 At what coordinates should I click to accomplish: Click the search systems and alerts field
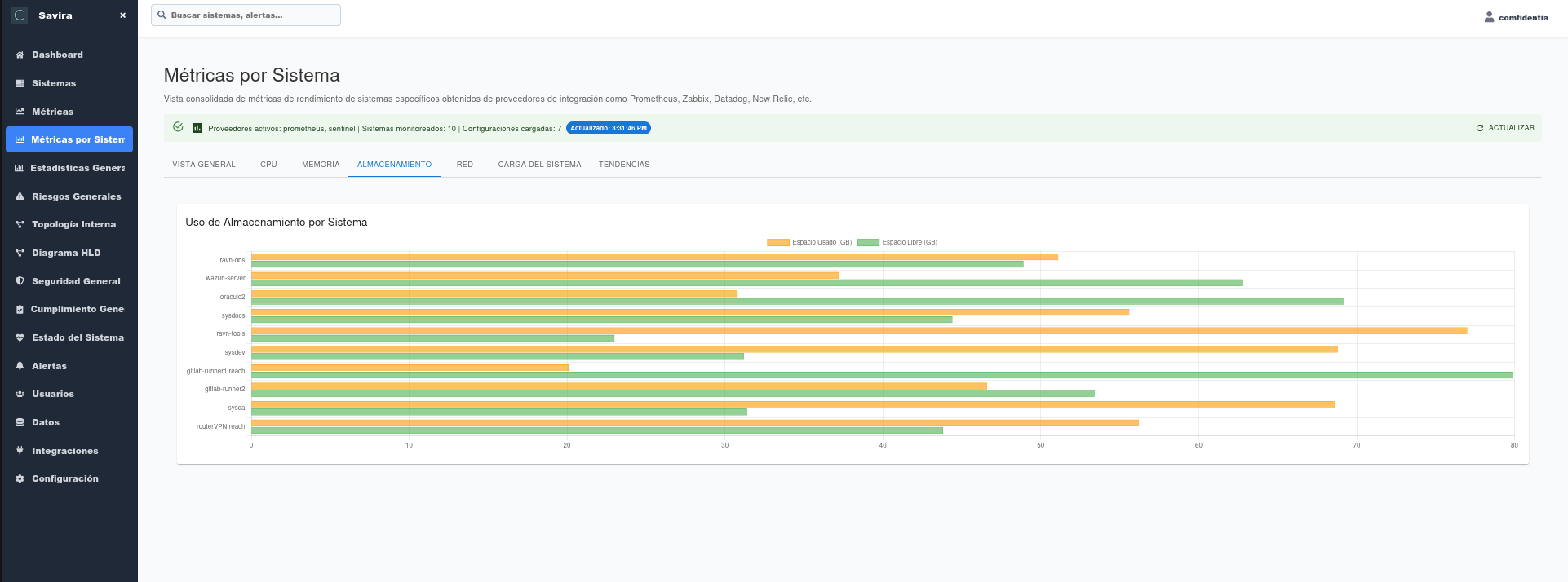(x=246, y=15)
